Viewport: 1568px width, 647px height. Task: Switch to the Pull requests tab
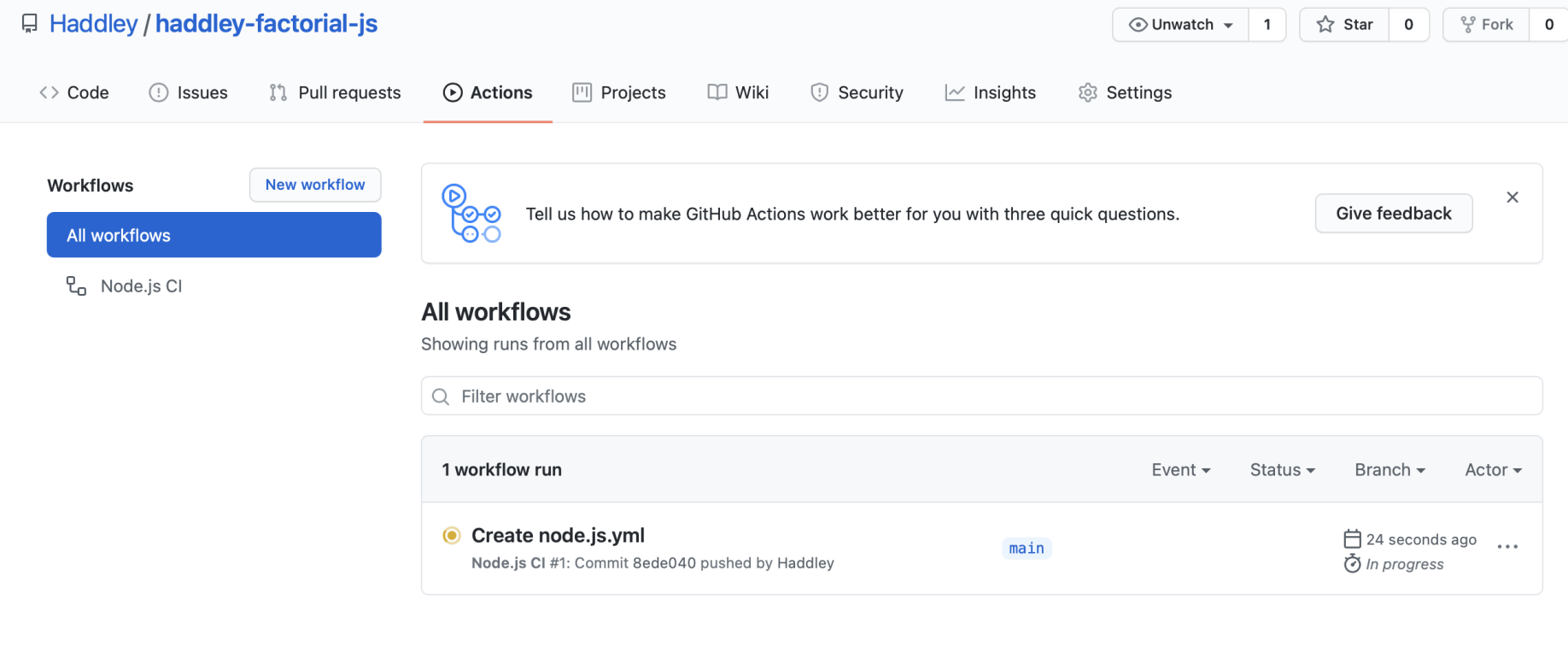point(335,92)
